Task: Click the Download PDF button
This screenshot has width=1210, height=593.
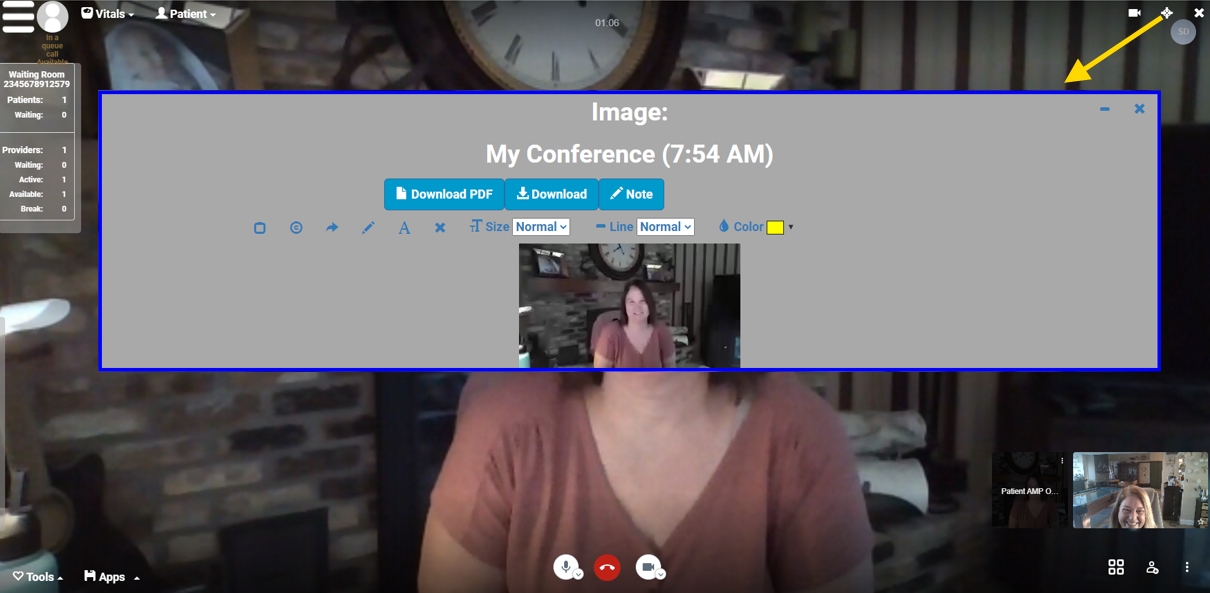Action: tap(444, 194)
